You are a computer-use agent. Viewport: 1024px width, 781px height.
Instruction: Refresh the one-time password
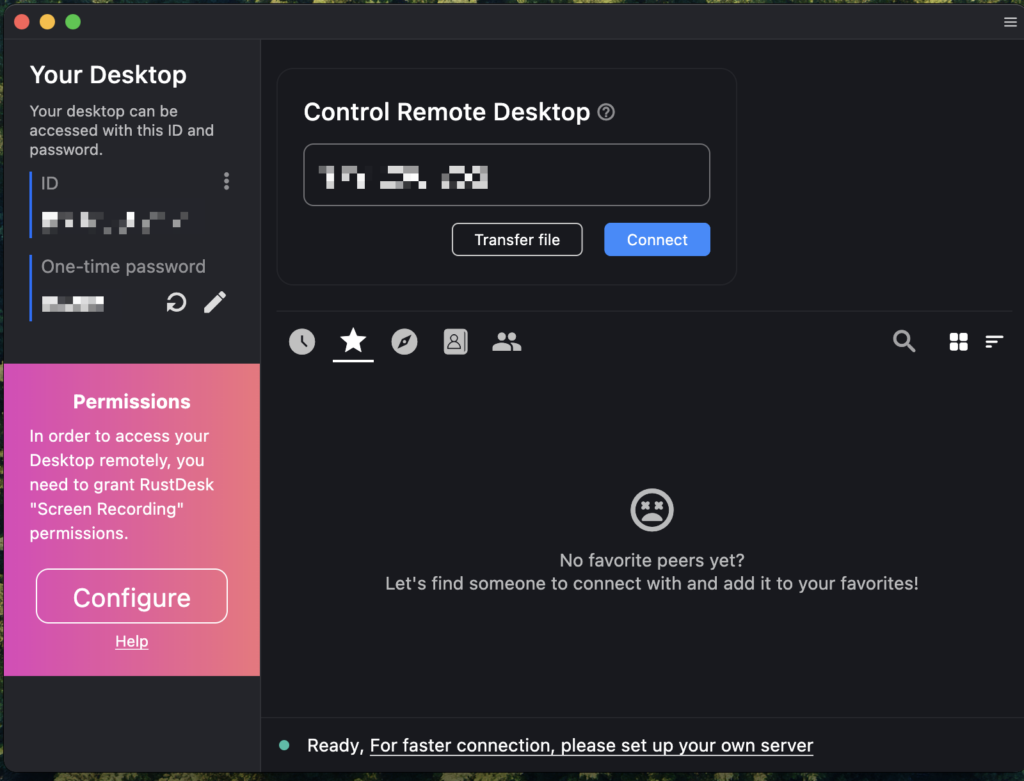176,302
